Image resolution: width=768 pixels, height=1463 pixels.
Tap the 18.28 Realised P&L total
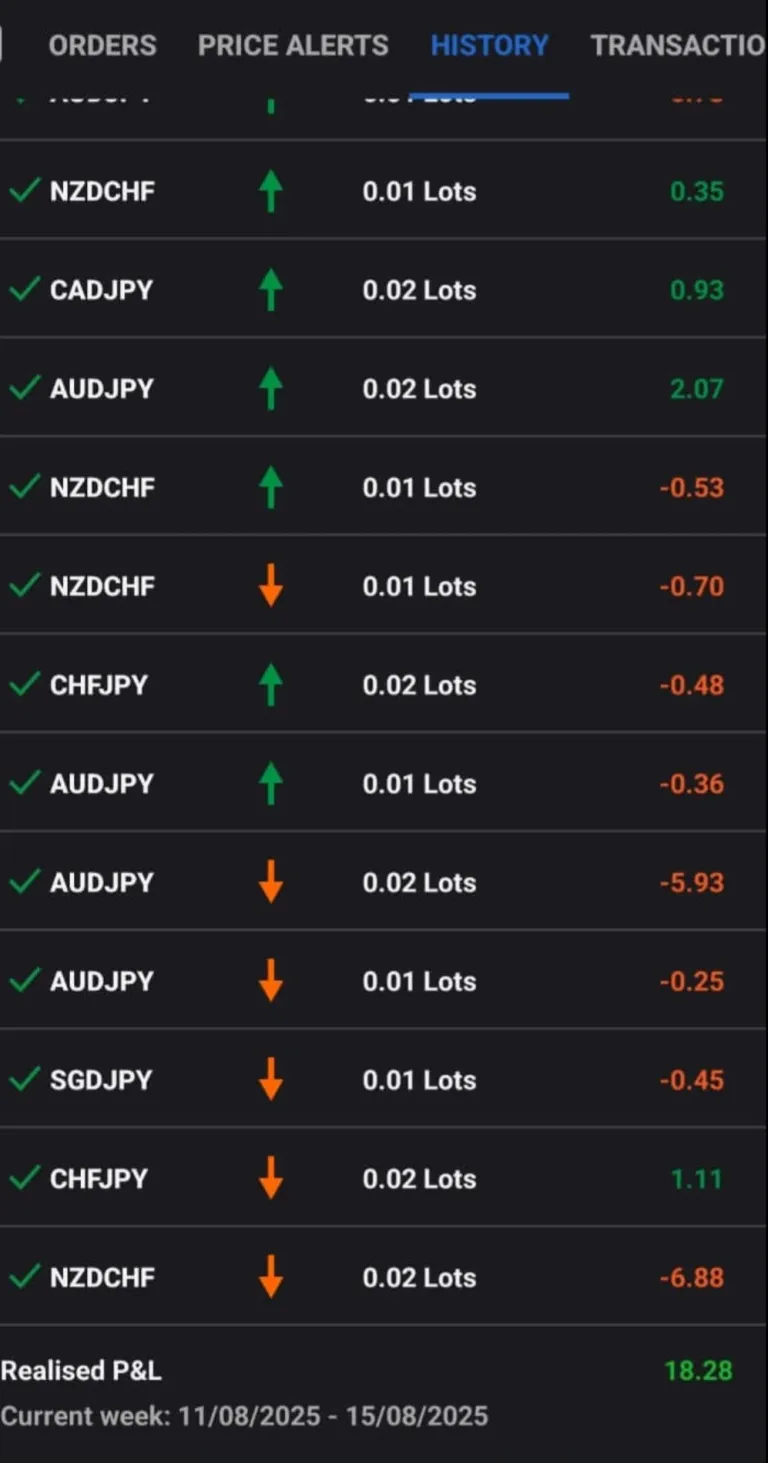pos(698,1370)
